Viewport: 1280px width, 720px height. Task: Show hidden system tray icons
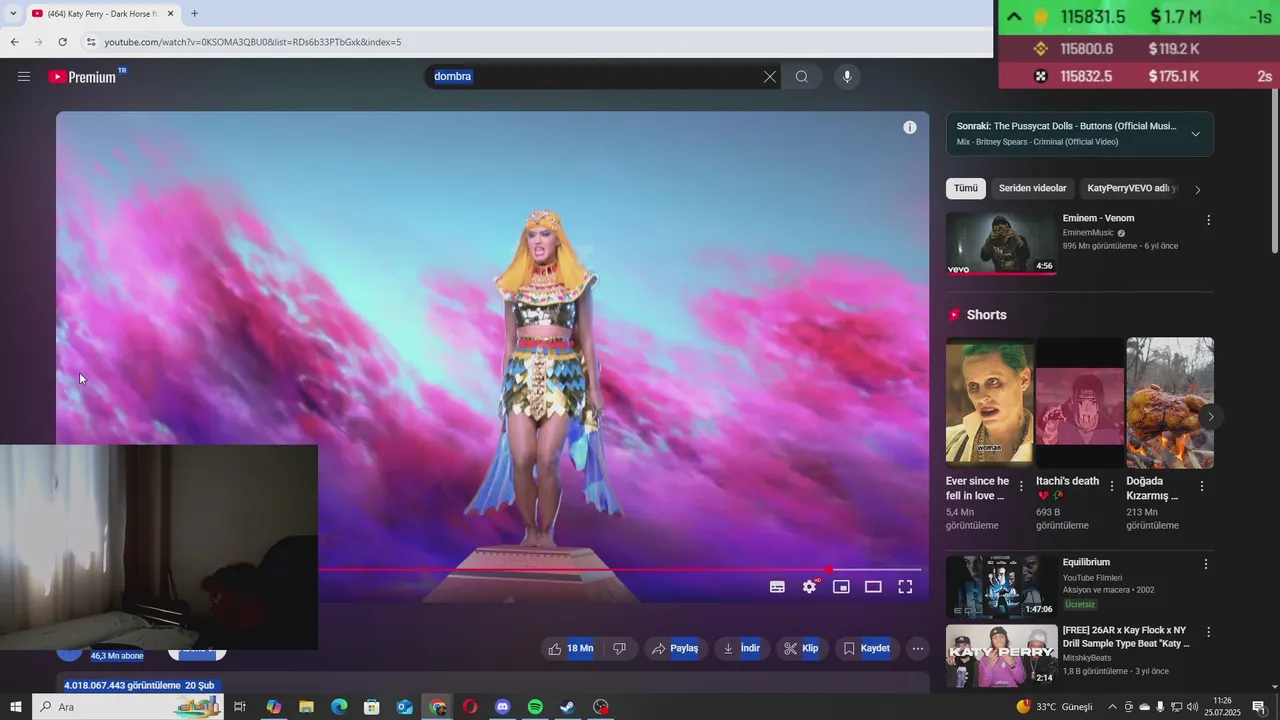[1112, 707]
